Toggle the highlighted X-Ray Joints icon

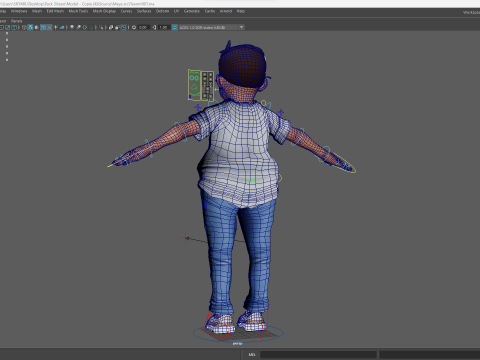click(123, 27)
